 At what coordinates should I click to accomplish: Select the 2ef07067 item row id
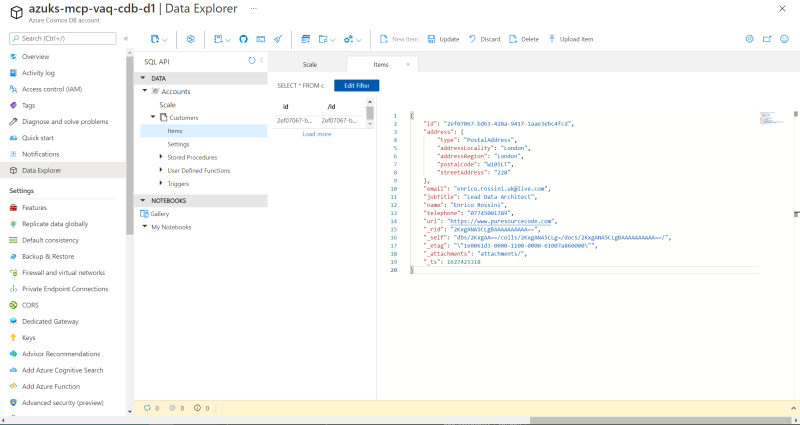[x=294, y=121]
